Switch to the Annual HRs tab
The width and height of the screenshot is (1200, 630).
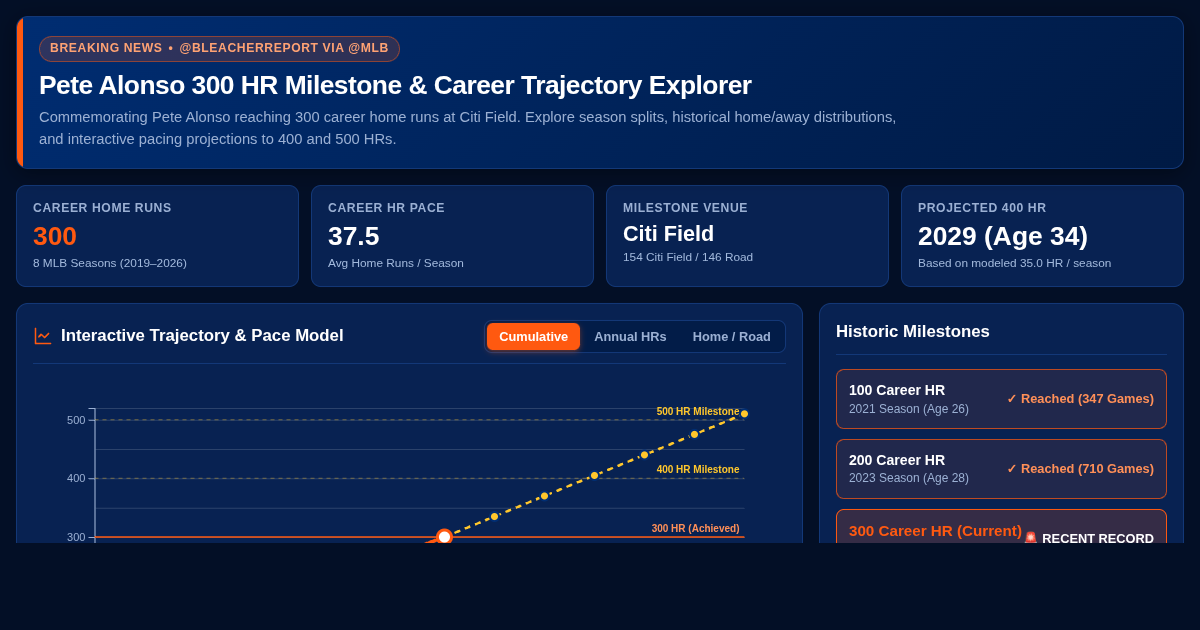click(x=630, y=336)
